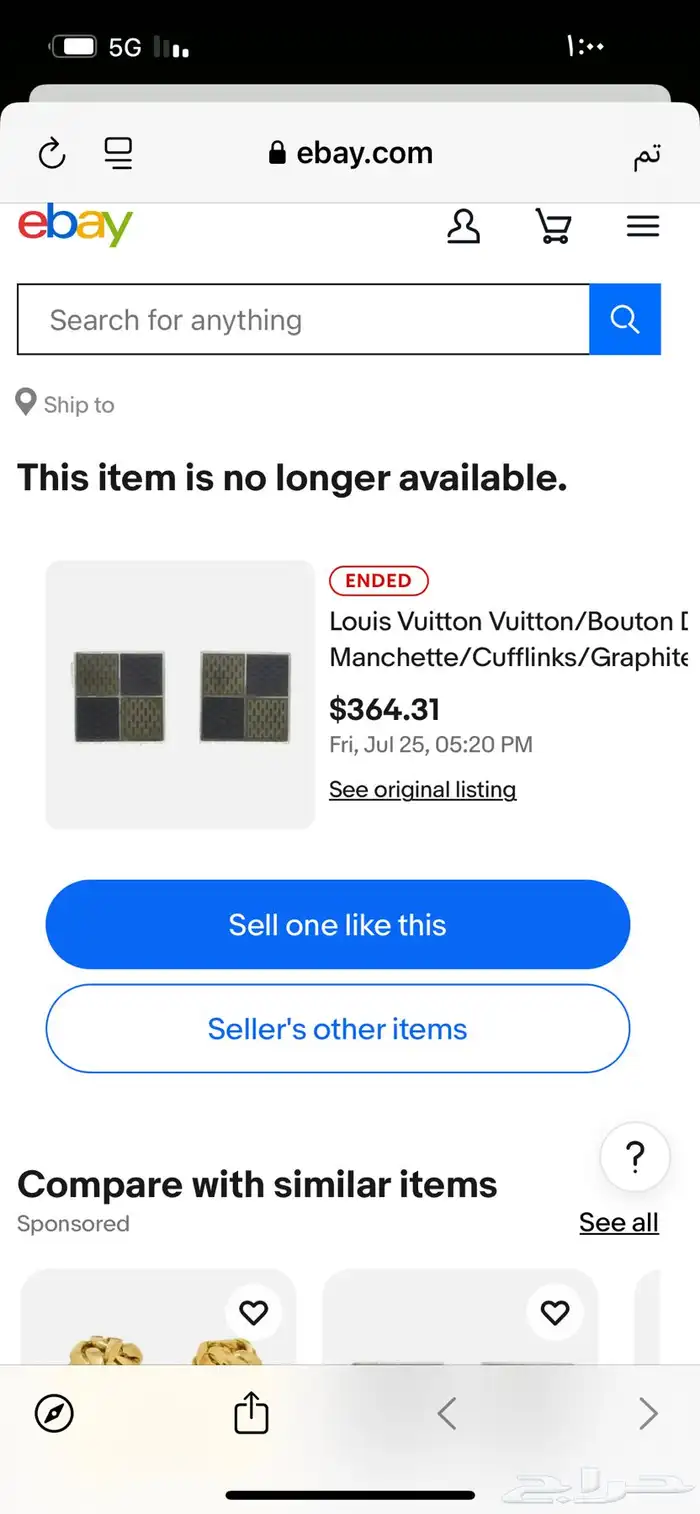Click Ship to location
The height and width of the screenshot is (1514, 700).
[66, 404]
